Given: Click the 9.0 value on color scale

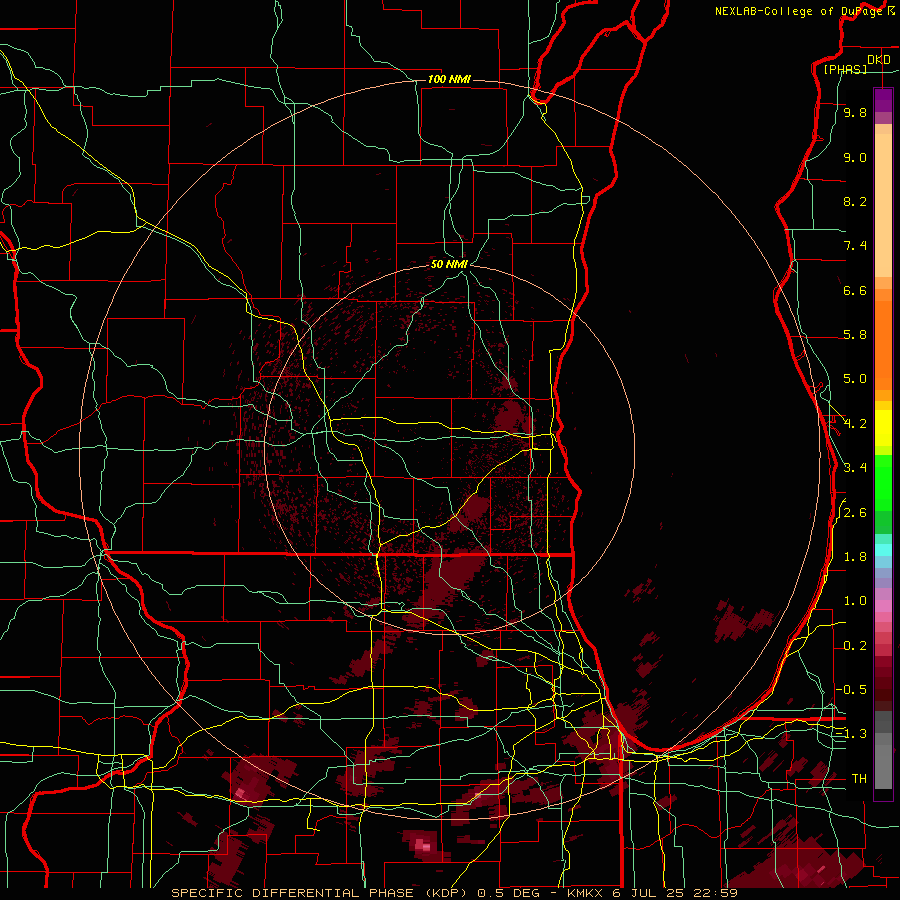Looking at the screenshot, I should pos(855,158).
